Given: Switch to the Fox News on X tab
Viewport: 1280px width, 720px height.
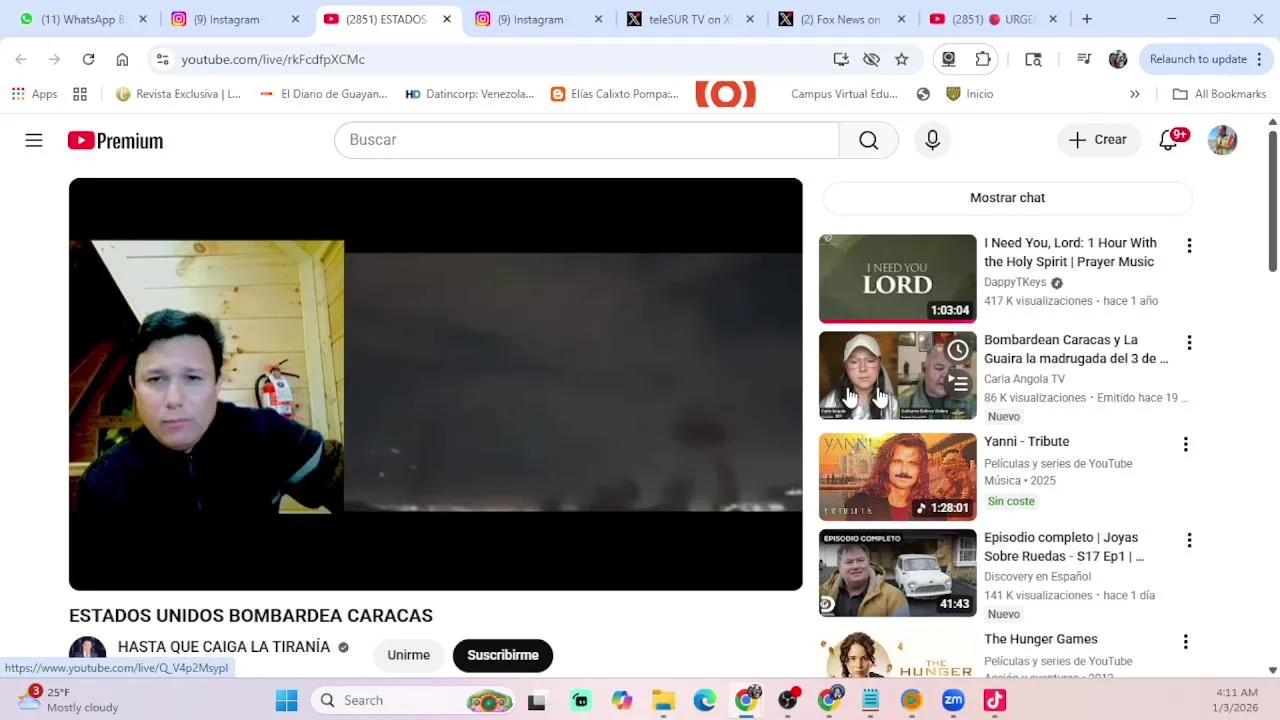Looking at the screenshot, I should 840,19.
